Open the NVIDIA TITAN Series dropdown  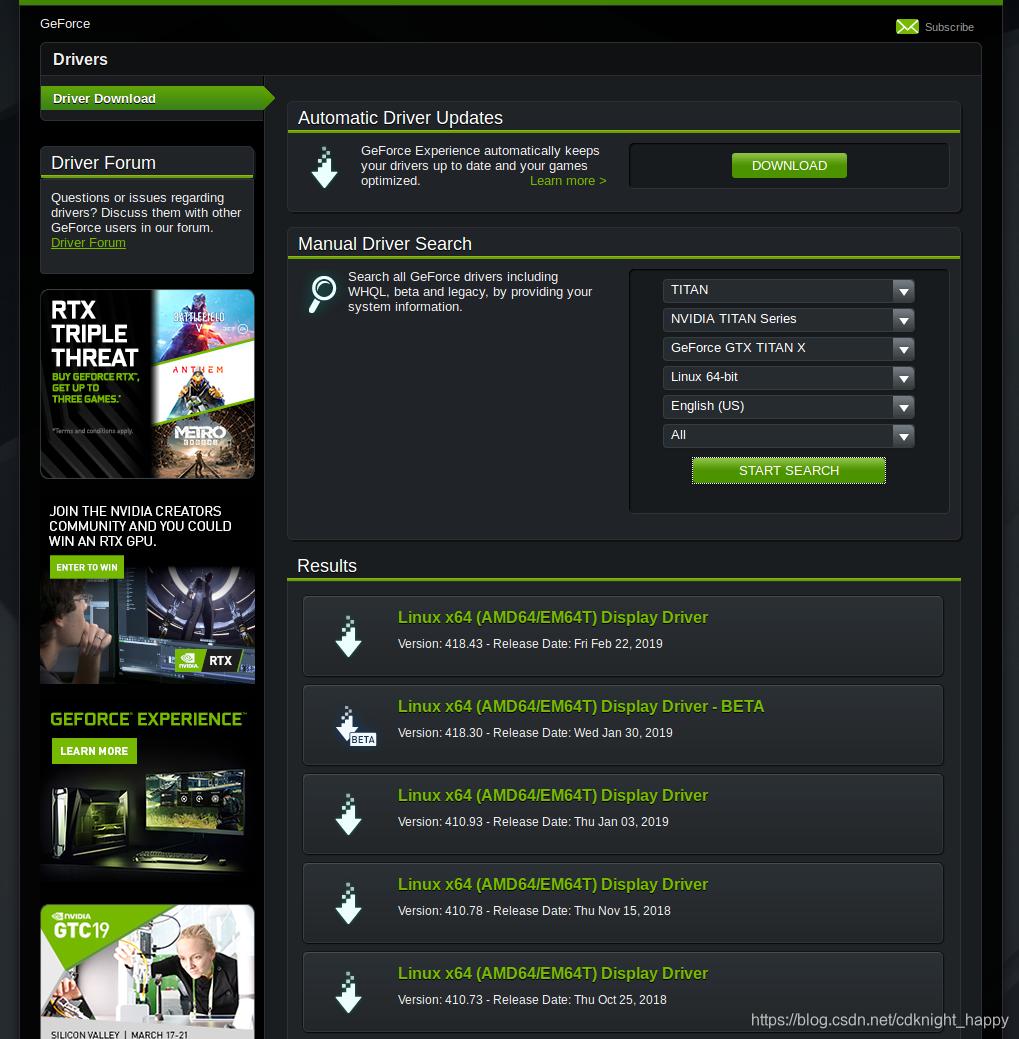[788, 319]
